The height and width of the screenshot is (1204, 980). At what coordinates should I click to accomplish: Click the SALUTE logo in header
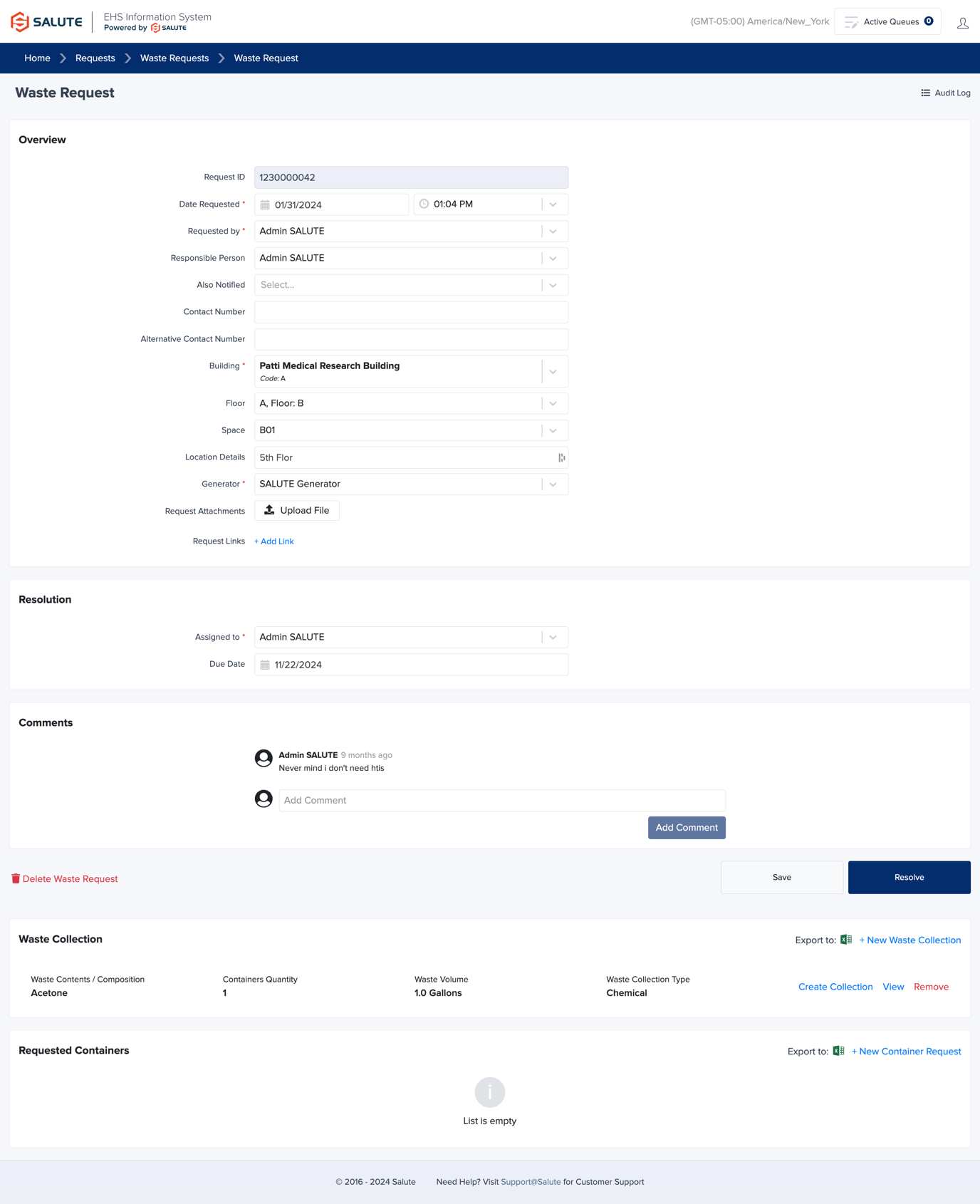[46, 21]
